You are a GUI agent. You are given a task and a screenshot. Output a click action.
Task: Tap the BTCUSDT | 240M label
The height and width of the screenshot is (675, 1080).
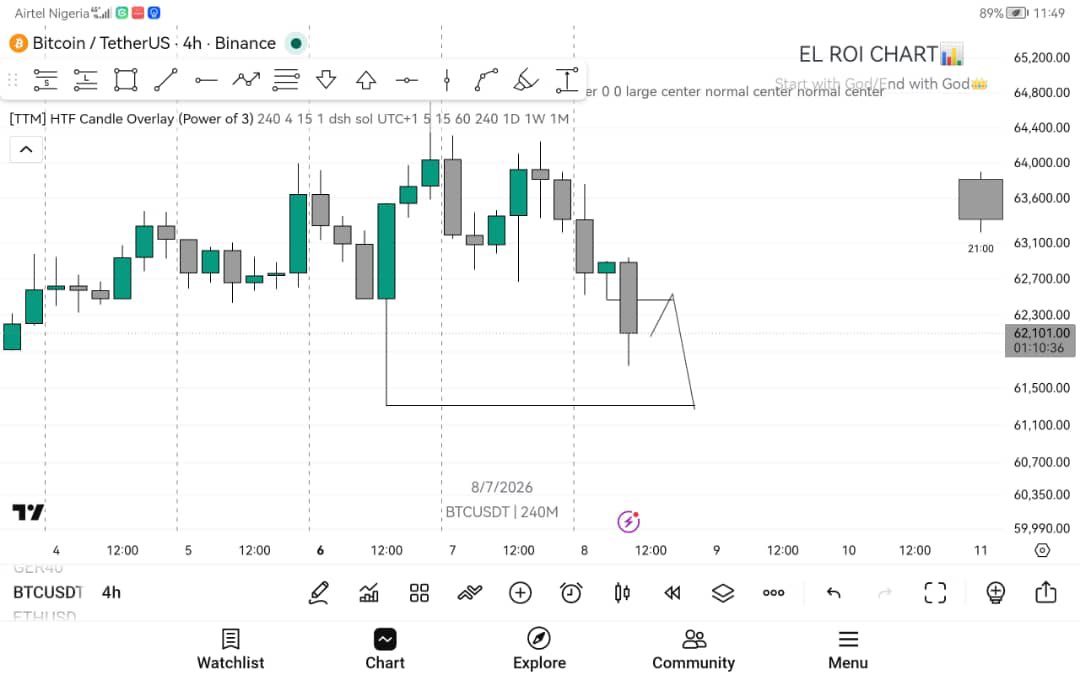(x=501, y=512)
